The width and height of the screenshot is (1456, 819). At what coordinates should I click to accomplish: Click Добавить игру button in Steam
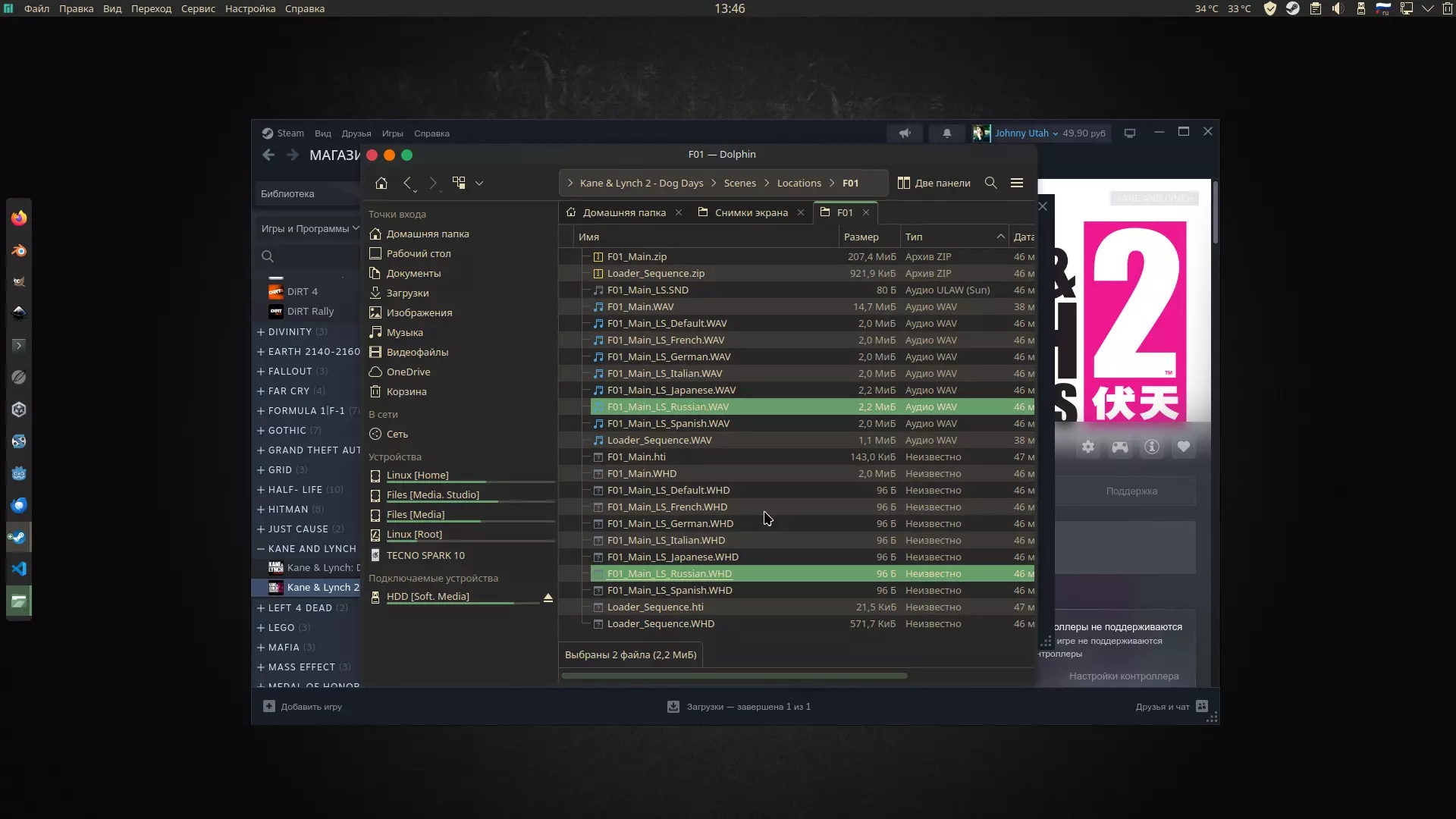pos(303,707)
